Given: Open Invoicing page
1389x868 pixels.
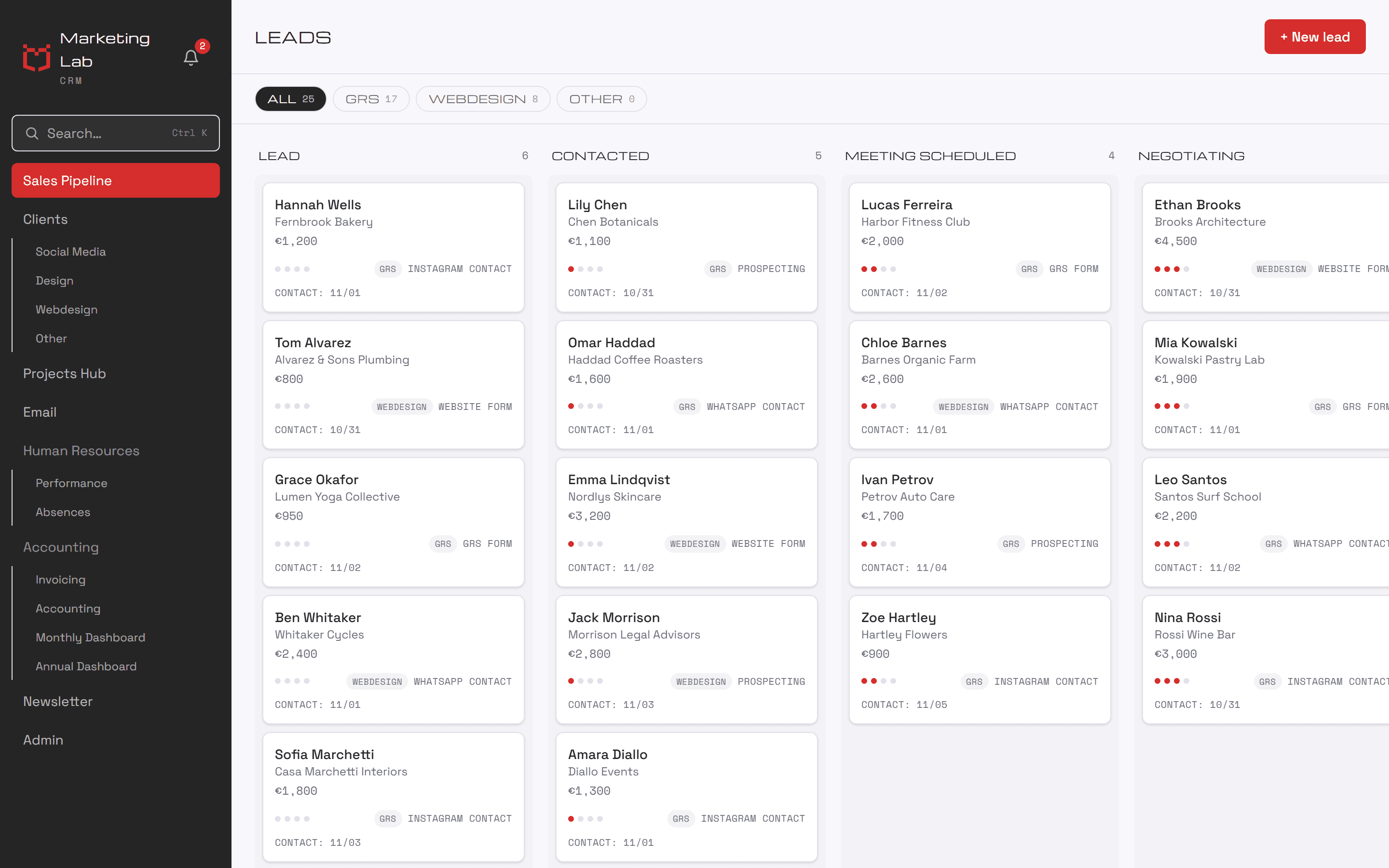Looking at the screenshot, I should pyautogui.click(x=60, y=580).
